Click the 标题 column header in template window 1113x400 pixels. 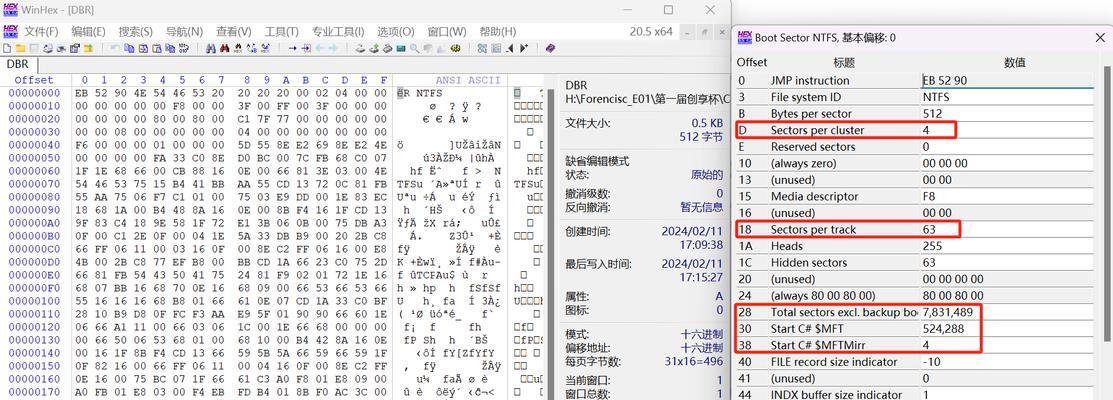tap(844, 62)
